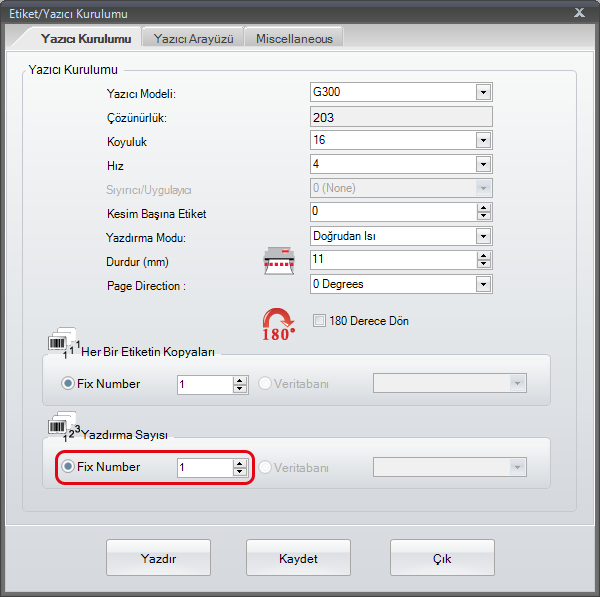Click the printer stop position icon
Image resolution: width=600 pixels, height=597 pixels.
click(x=279, y=260)
